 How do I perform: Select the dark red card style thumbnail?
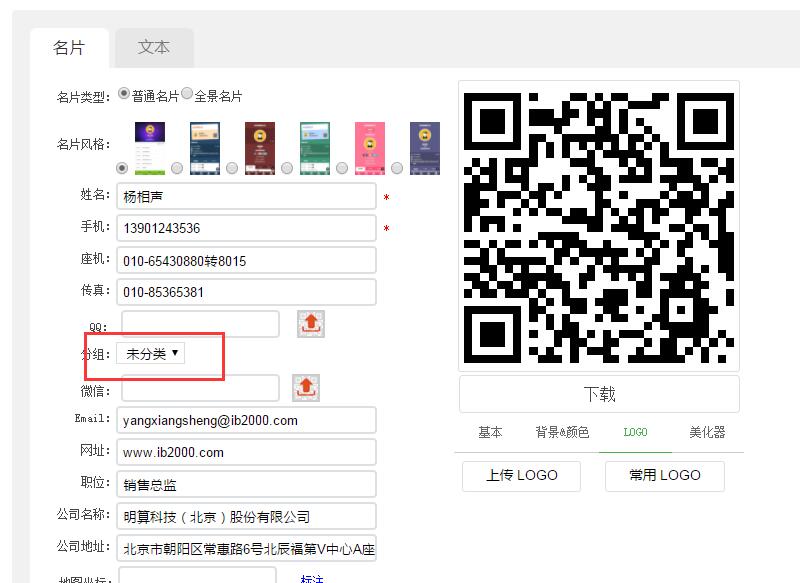click(x=260, y=147)
